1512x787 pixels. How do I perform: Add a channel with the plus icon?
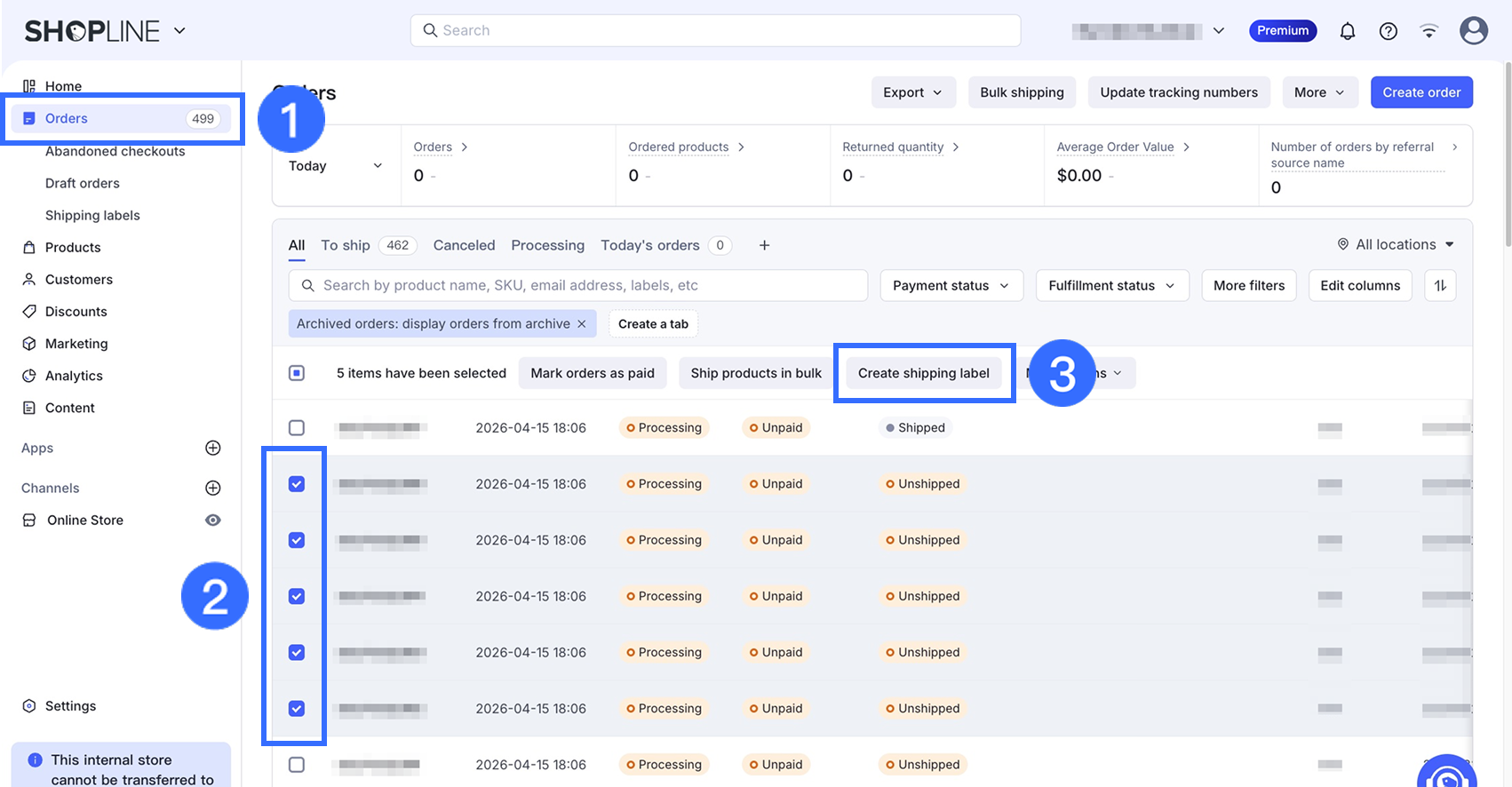pyautogui.click(x=213, y=488)
